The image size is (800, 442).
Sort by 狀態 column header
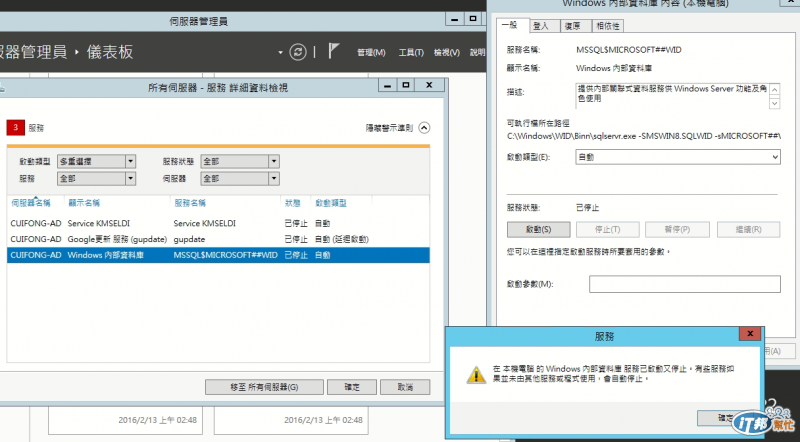[292, 203]
